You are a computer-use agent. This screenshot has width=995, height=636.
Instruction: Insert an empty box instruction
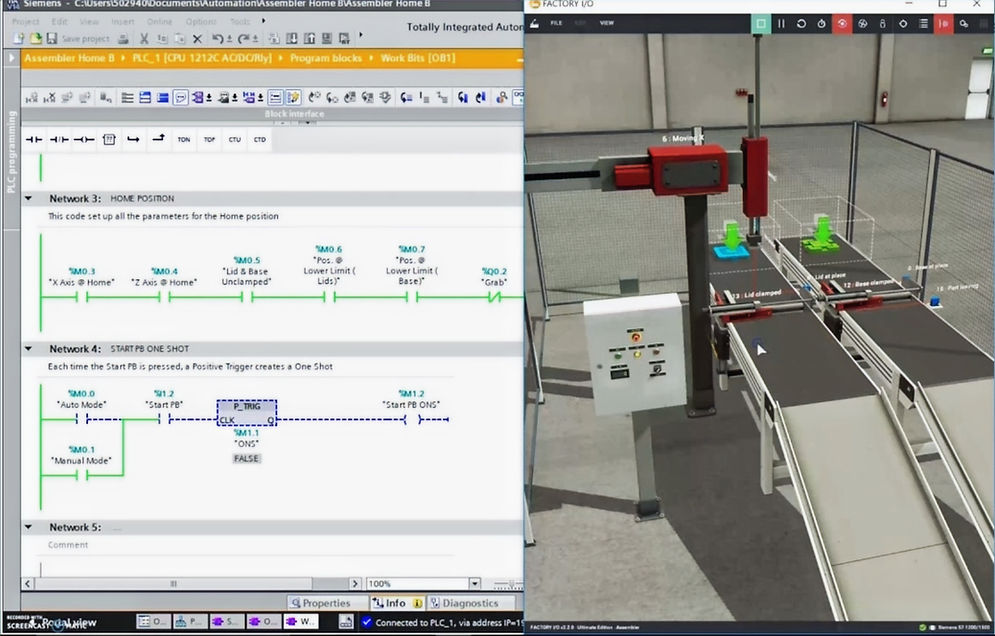pos(109,140)
